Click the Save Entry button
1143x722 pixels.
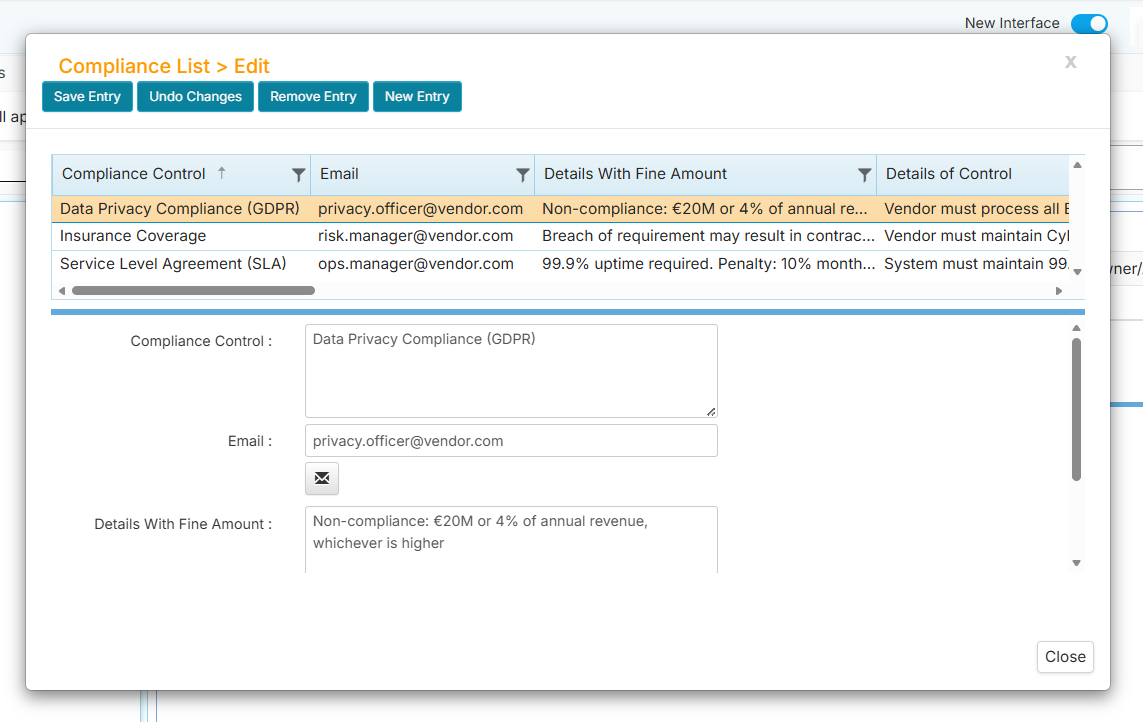click(87, 97)
